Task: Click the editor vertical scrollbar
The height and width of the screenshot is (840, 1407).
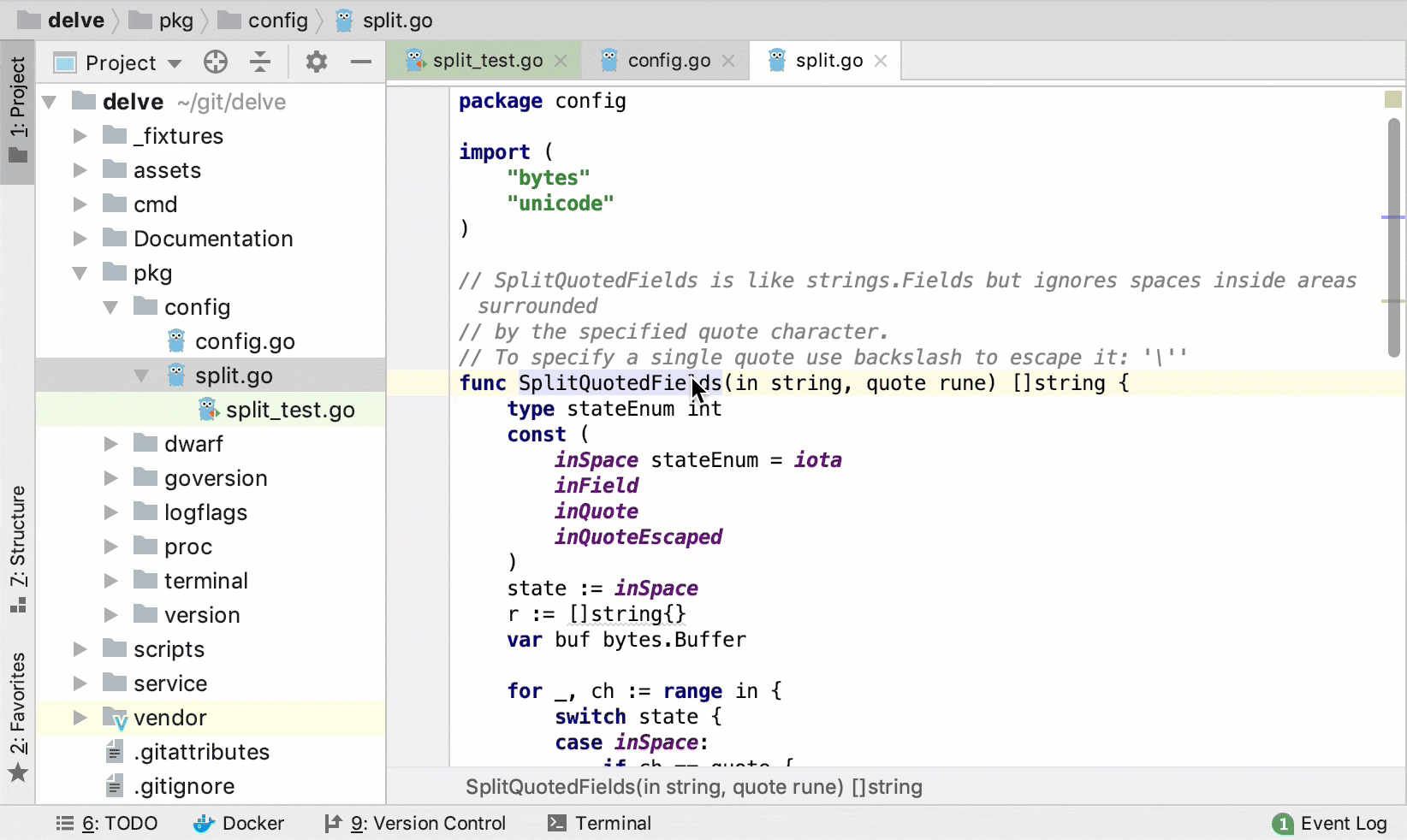Action: pyautogui.click(x=1393, y=240)
